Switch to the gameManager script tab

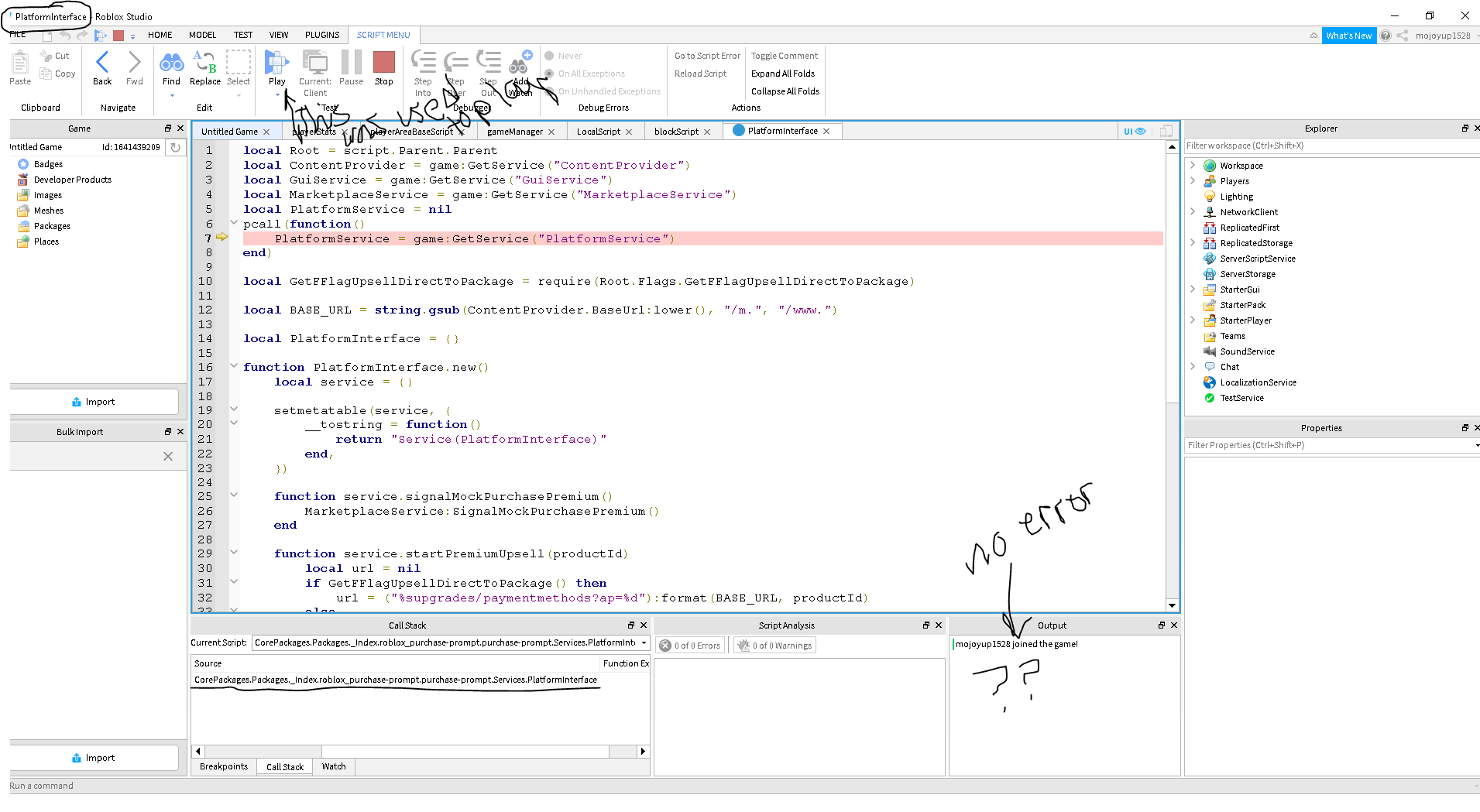click(515, 132)
